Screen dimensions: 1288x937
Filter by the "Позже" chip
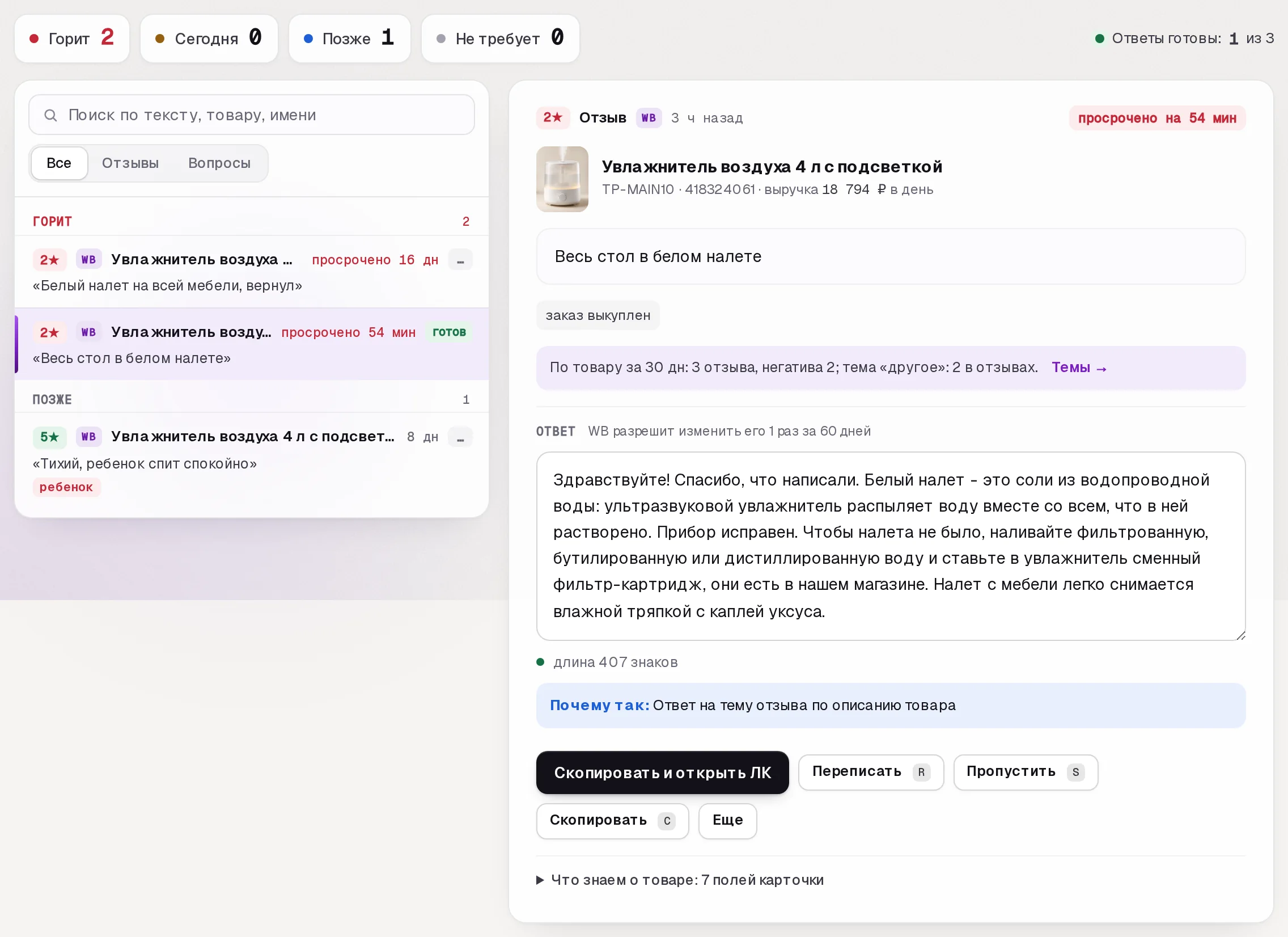[349, 39]
